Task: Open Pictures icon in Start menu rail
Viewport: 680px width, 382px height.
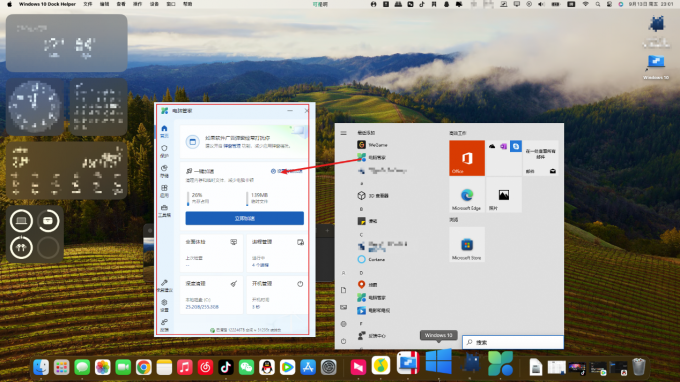Action: coord(343,307)
